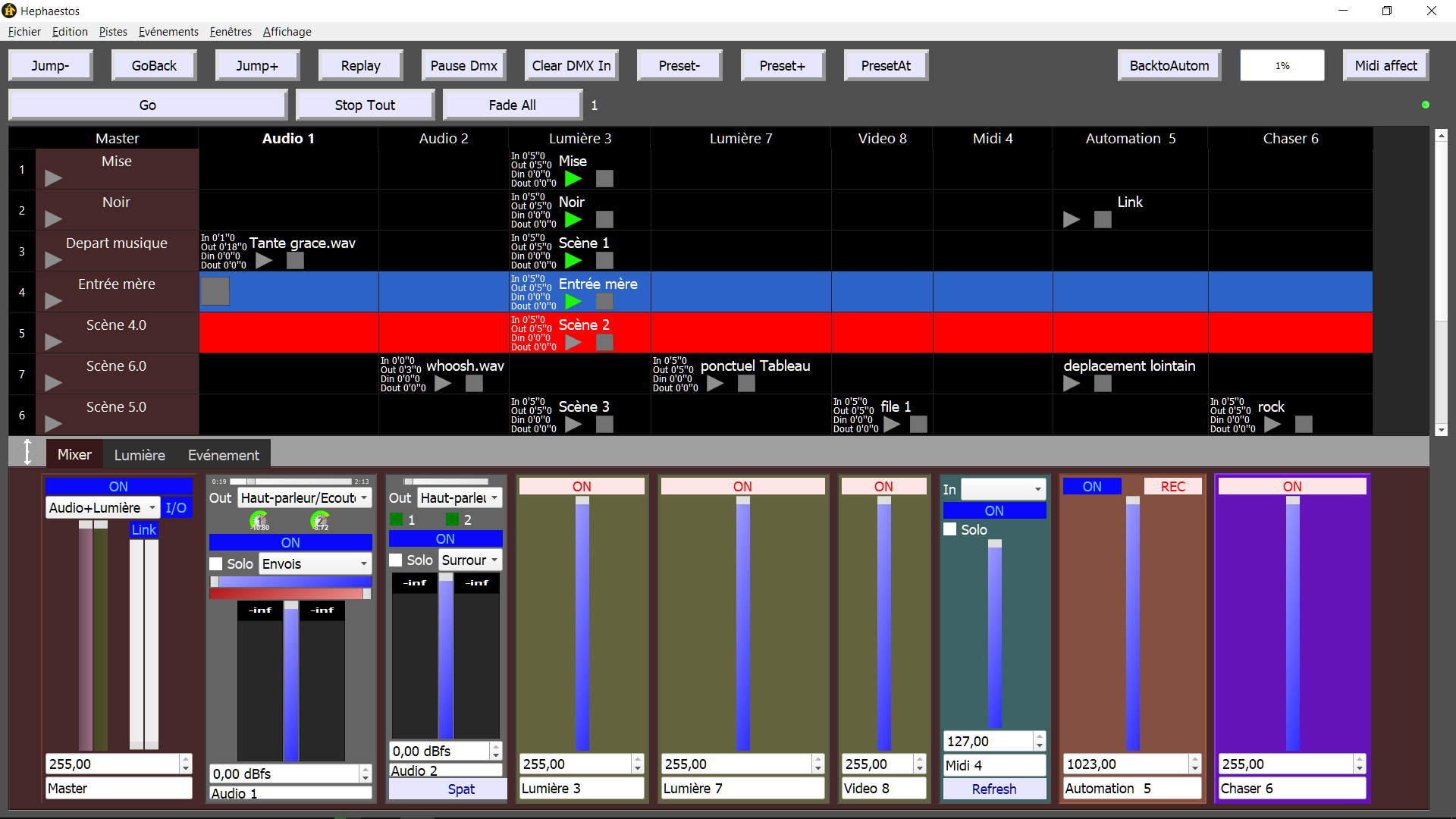Stop the rock chaser cue
Image resolution: width=1456 pixels, height=819 pixels.
click(1304, 425)
